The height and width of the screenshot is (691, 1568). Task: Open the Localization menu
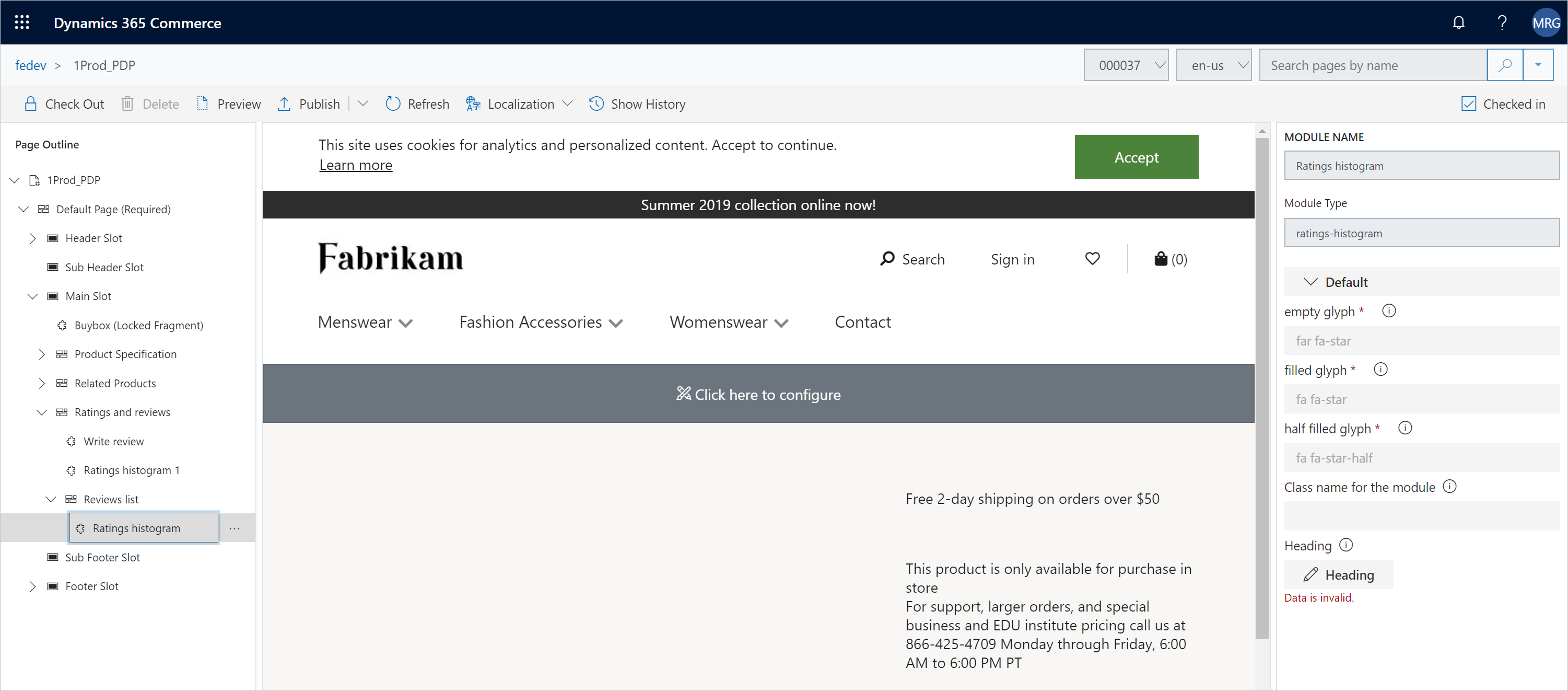coord(520,104)
